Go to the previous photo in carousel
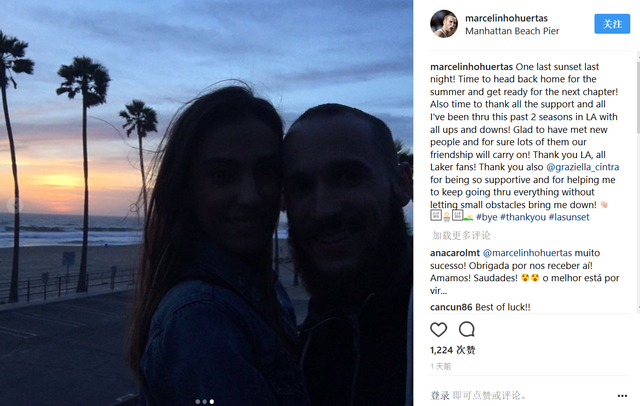640x406 pixels. click(15, 205)
